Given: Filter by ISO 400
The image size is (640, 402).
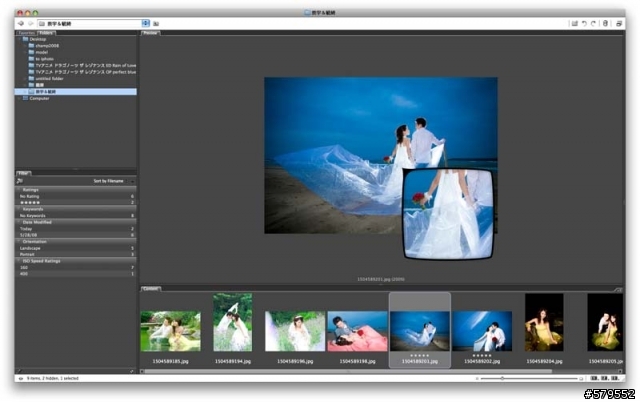Looking at the screenshot, I should point(76,274).
